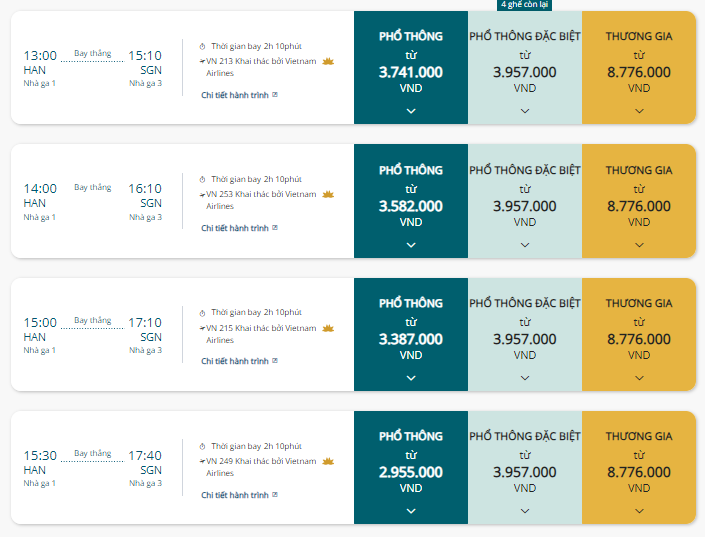Click the external link icon for the 15:30 flight details
The image size is (705, 537).
click(x=275, y=495)
